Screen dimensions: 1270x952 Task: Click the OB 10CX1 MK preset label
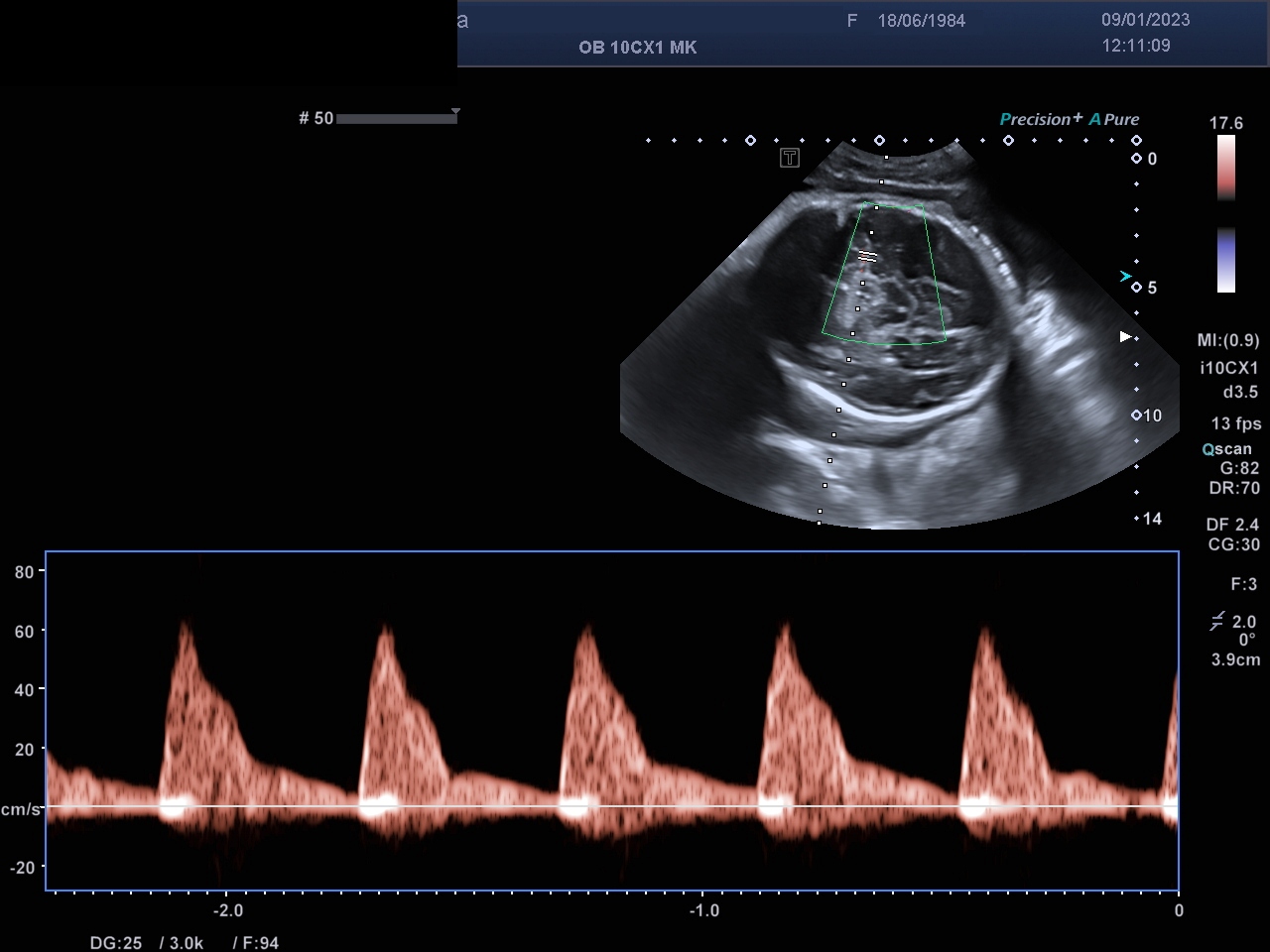point(637,48)
